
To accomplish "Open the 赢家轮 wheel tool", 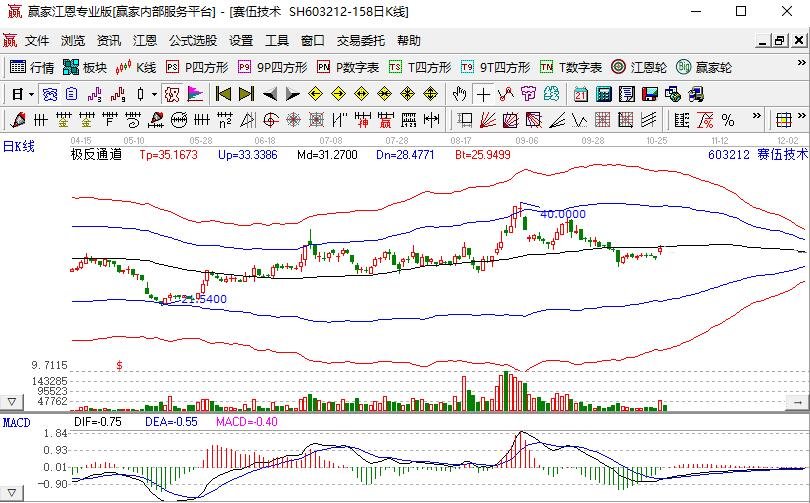I will [x=704, y=68].
